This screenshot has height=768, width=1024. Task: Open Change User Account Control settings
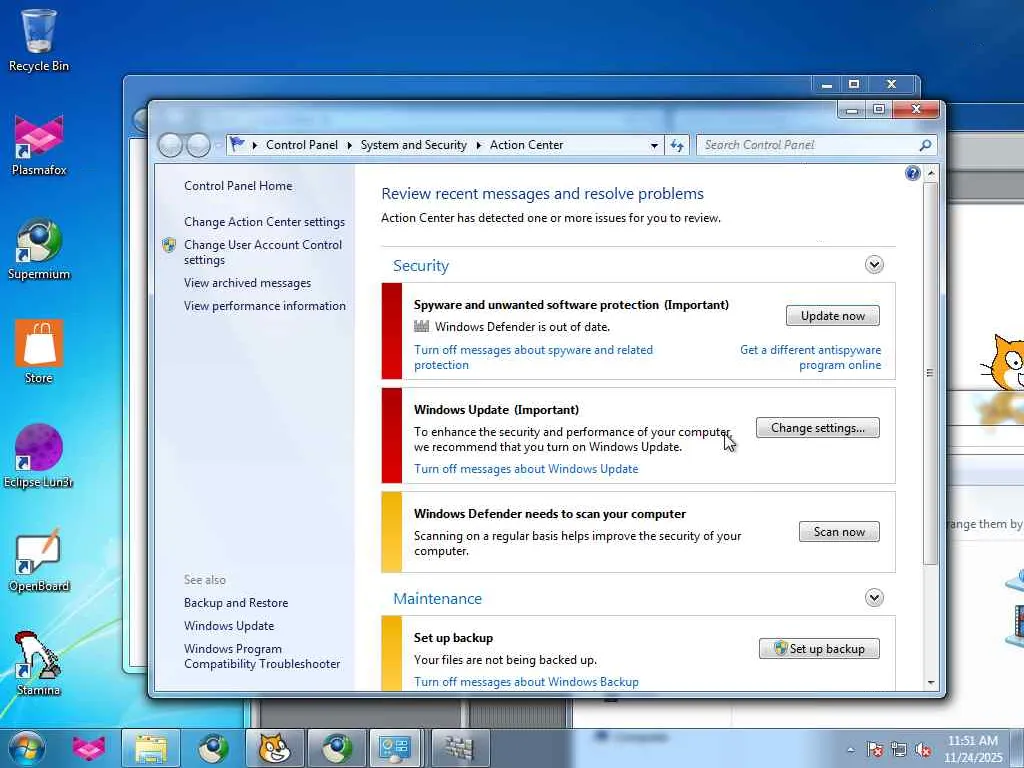[x=263, y=252]
